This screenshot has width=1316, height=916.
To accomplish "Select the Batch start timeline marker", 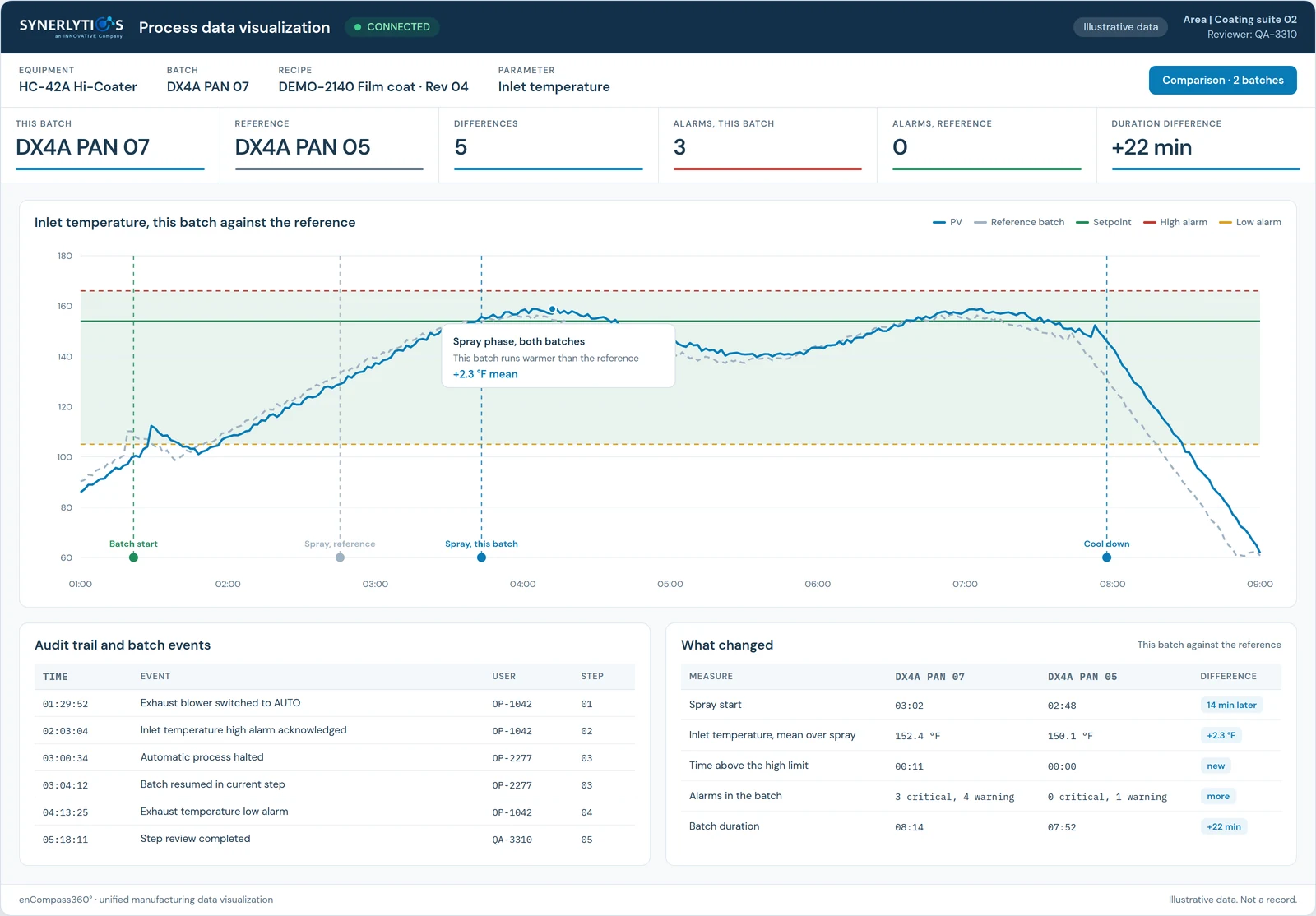I will click(x=133, y=557).
